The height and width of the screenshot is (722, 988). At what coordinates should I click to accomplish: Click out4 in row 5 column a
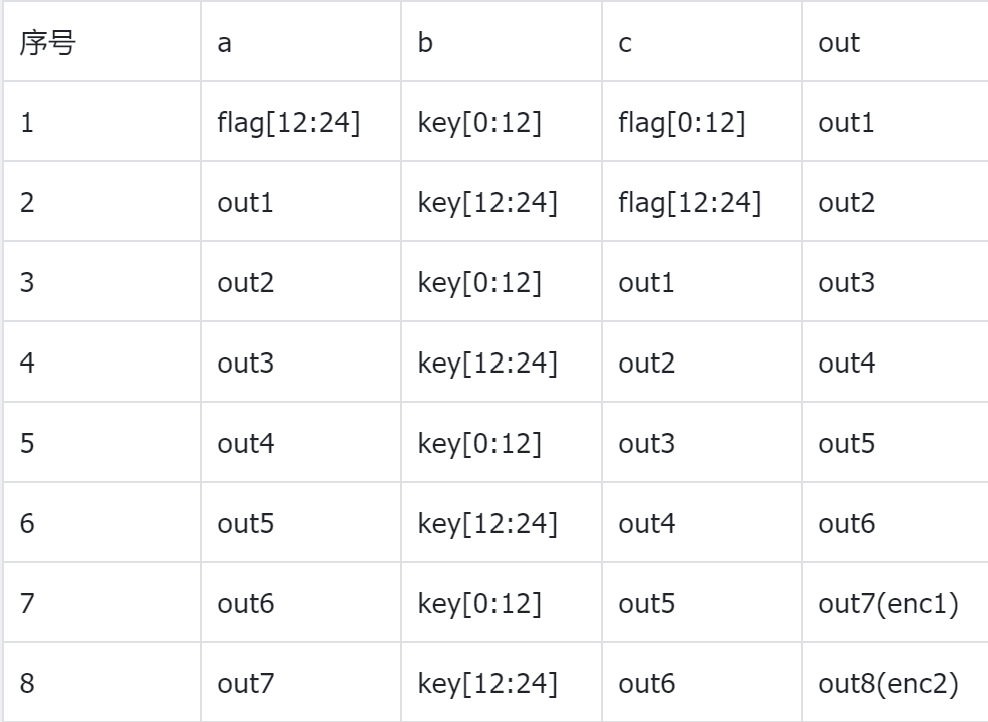click(245, 444)
